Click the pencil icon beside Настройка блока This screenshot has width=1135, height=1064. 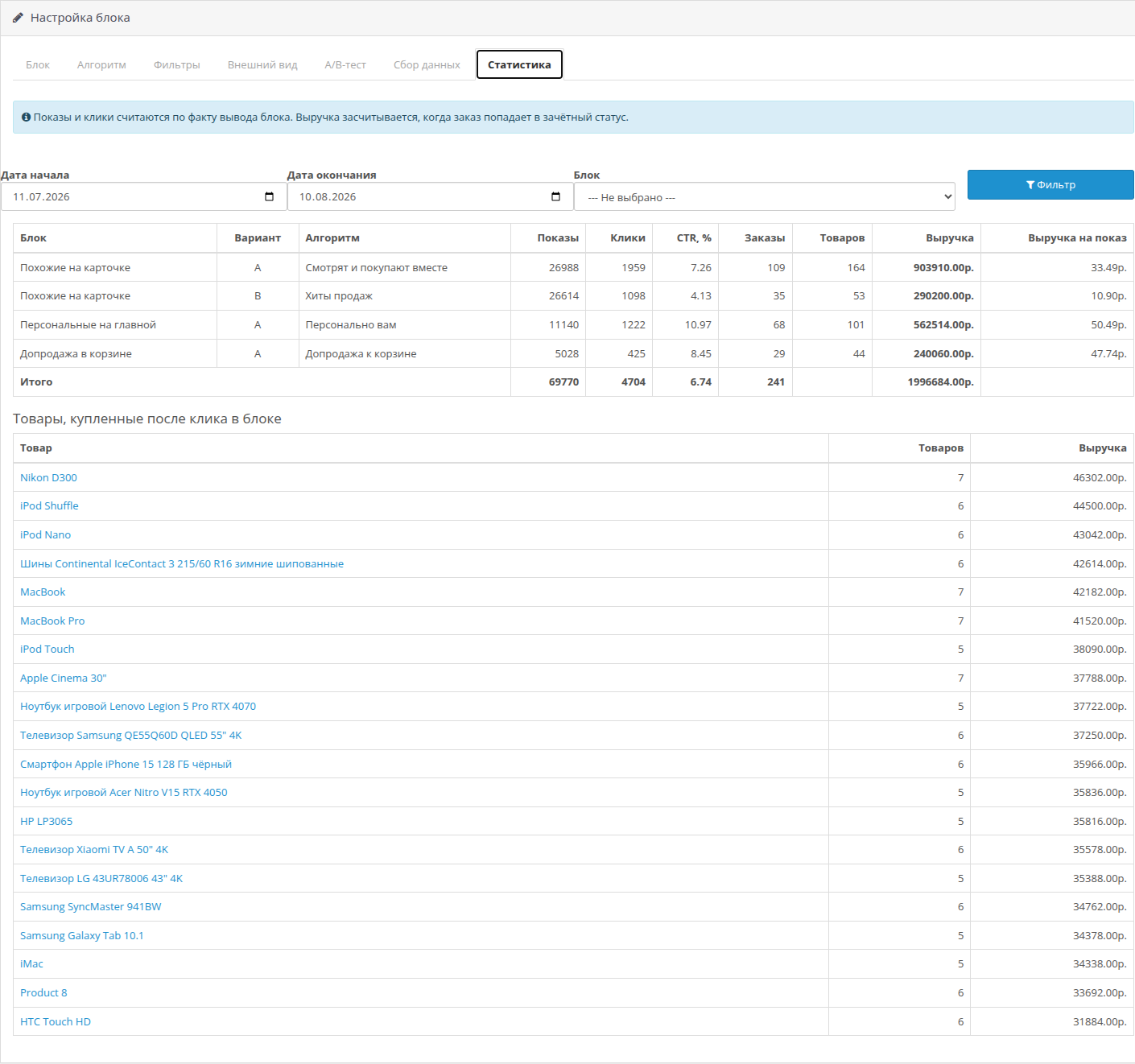[x=18, y=18]
